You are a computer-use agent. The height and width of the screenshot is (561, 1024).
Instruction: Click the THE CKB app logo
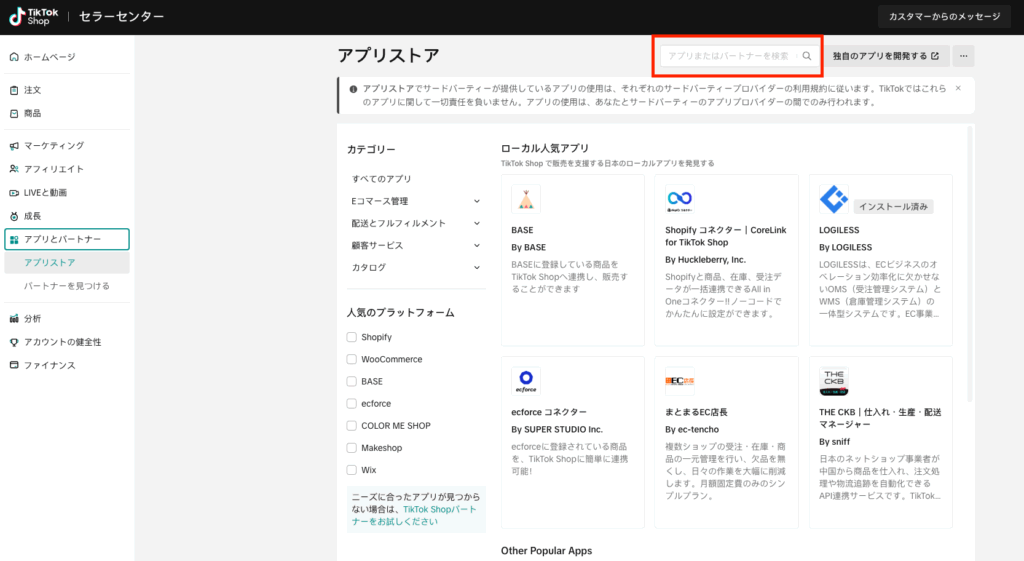pyautogui.click(x=833, y=381)
